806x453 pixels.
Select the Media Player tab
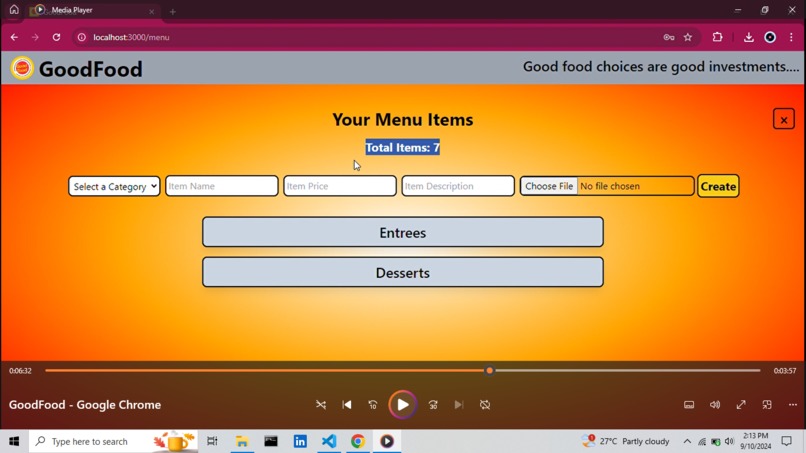tap(93, 10)
